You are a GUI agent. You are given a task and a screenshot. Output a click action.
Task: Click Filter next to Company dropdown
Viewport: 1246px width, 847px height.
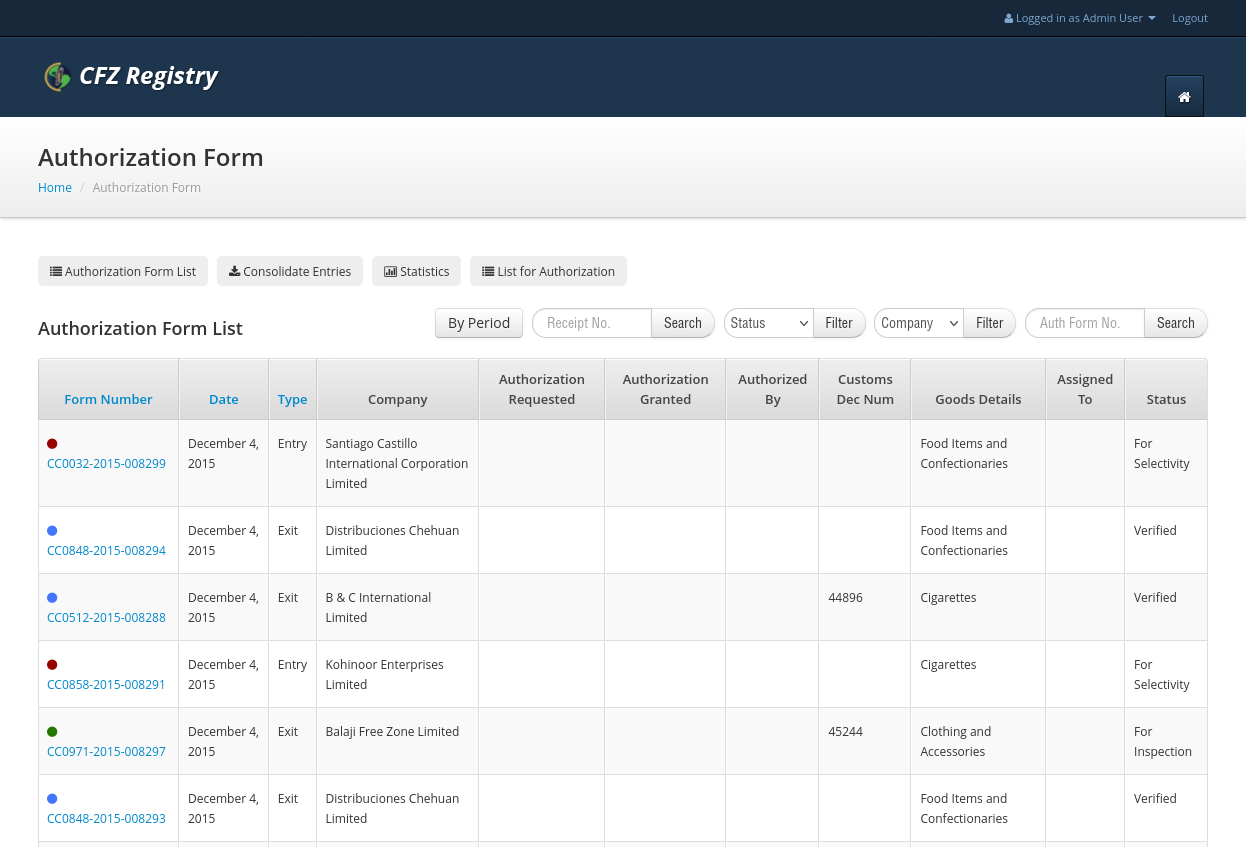990,323
